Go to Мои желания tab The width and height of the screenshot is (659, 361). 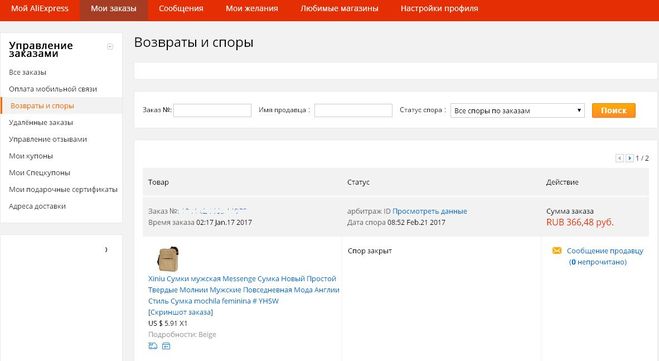pyautogui.click(x=252, y=8)
